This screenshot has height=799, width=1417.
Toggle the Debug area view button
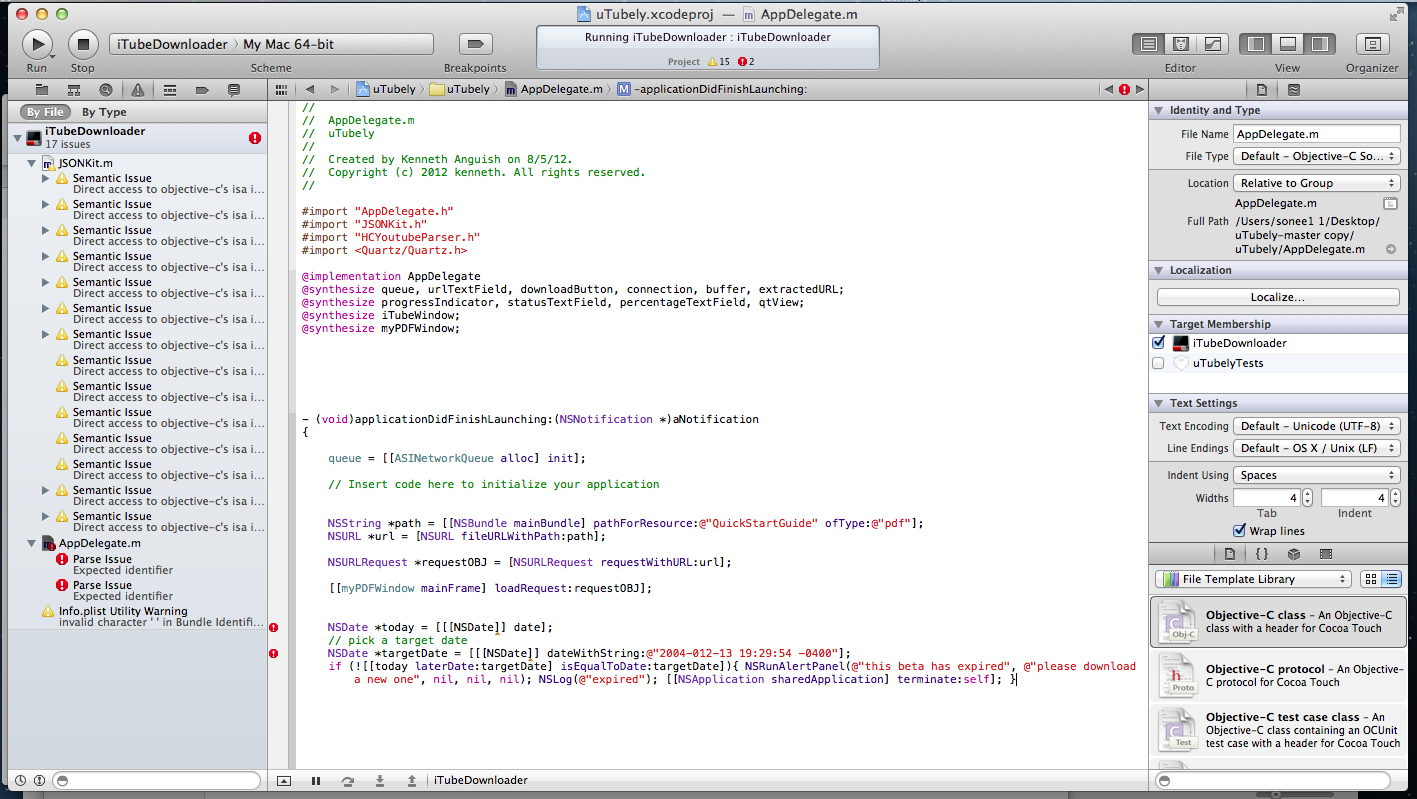[x=1288, y=44]
